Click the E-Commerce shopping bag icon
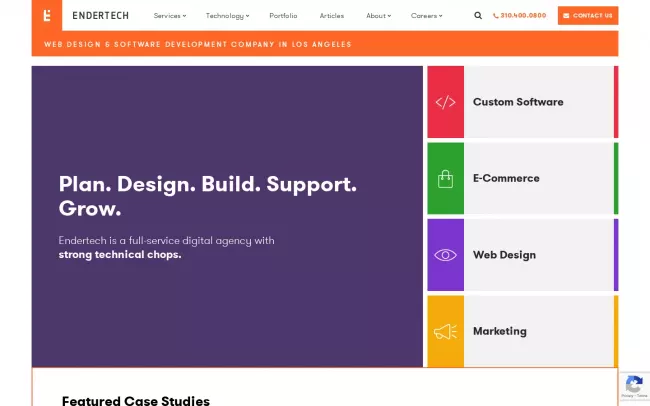The height and width of the screenshot is (406, 650). pyautogui.click(x=445, y=179)
